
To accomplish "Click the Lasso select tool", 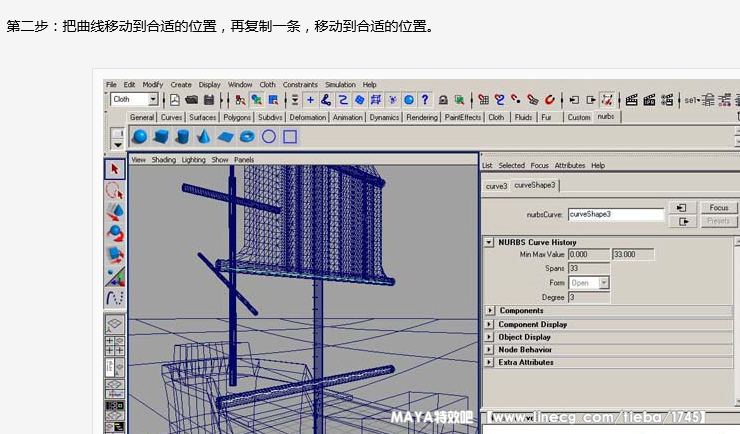I will [114, 189].
